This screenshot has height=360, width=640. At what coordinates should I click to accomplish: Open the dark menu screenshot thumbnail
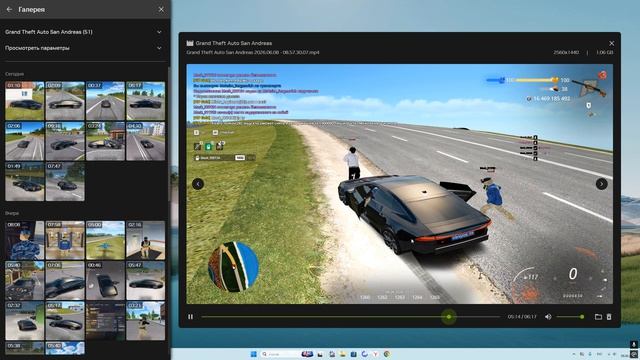coord(105,321)
